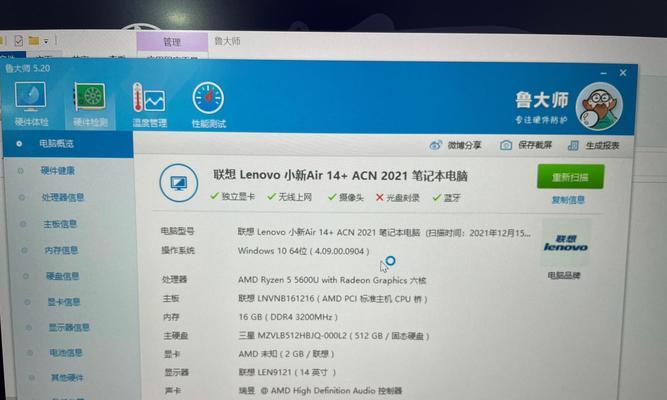This screenshot has width=667, height=400.
Task: Click the AMD Ryzen 5 5600U processor value
Action: [332, 280]
